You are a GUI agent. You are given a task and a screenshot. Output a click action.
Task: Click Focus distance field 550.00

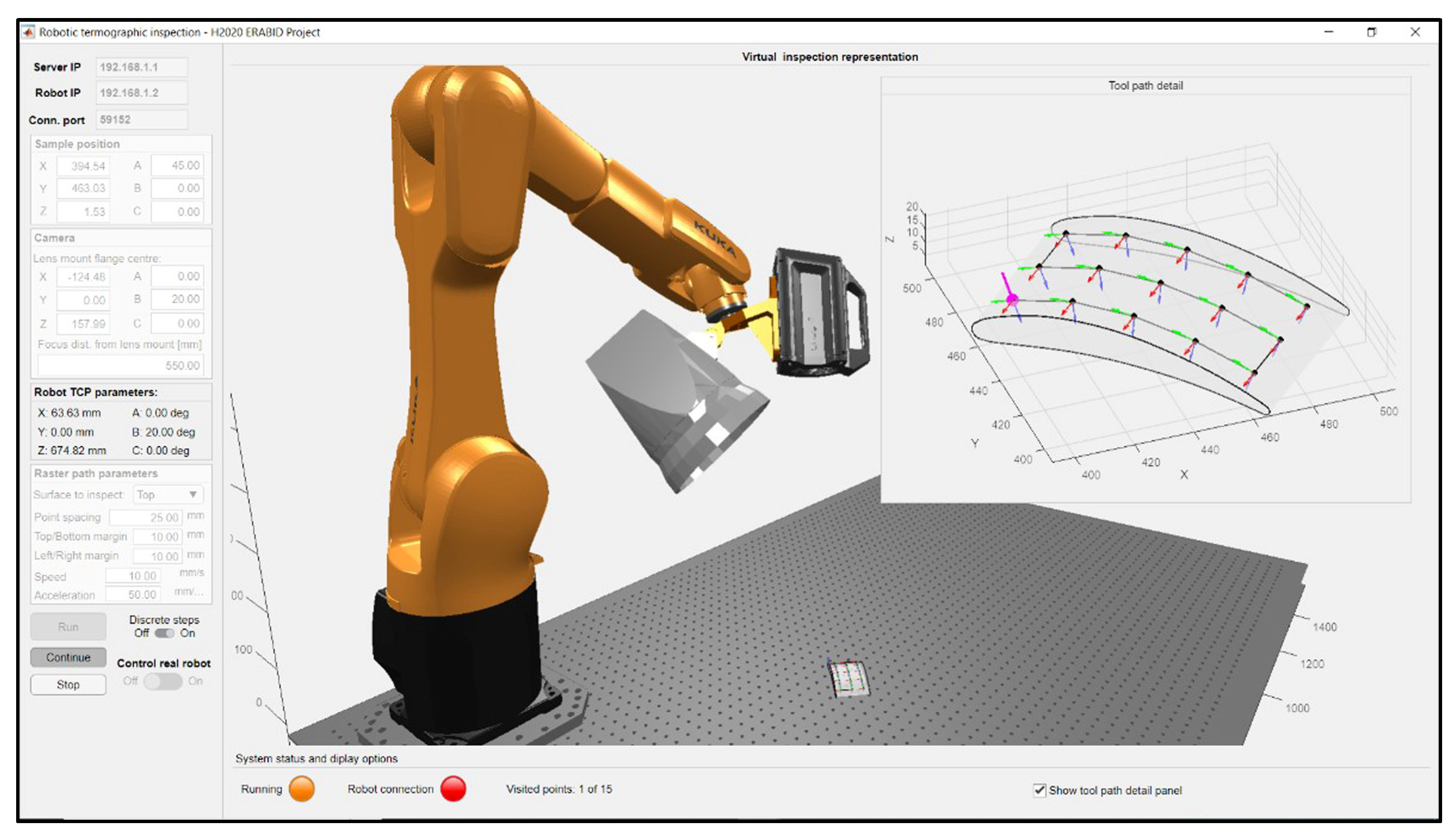pos(121,366)
